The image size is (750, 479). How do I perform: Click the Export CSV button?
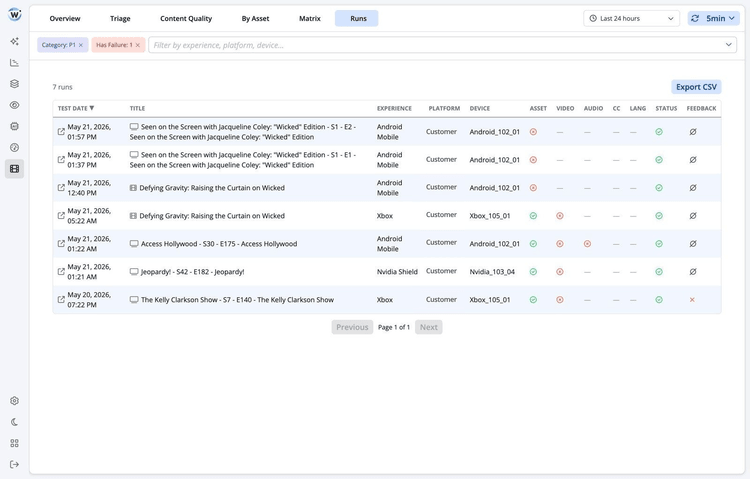coord(696,87)
